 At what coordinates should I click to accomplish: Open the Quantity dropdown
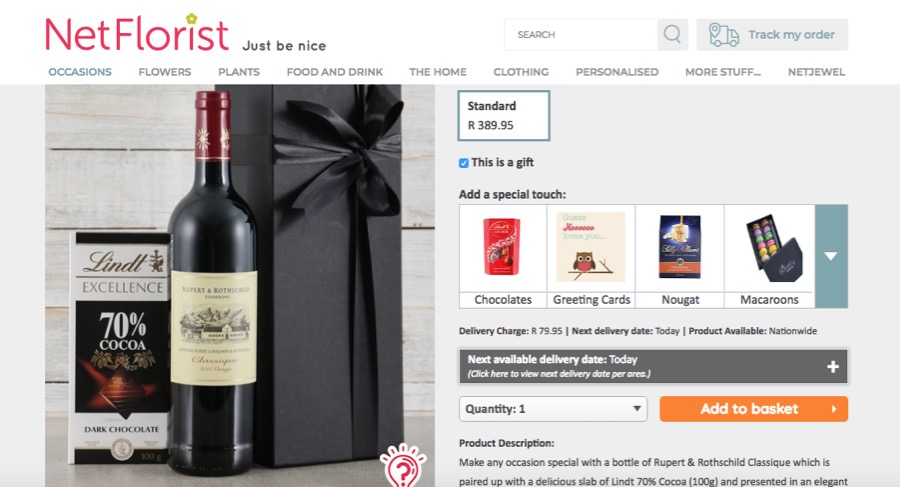[553, 409]
